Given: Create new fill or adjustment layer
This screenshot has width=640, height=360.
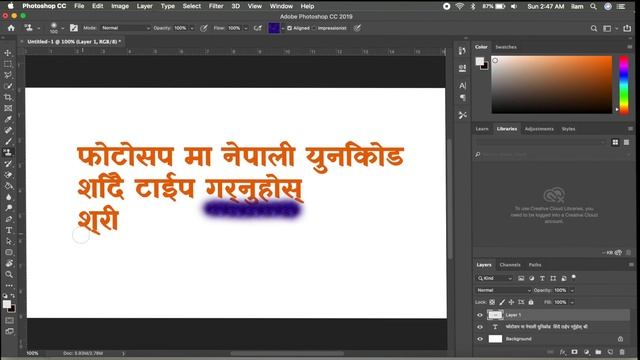Looking at the screenshot, I should [x=587, y=352].
